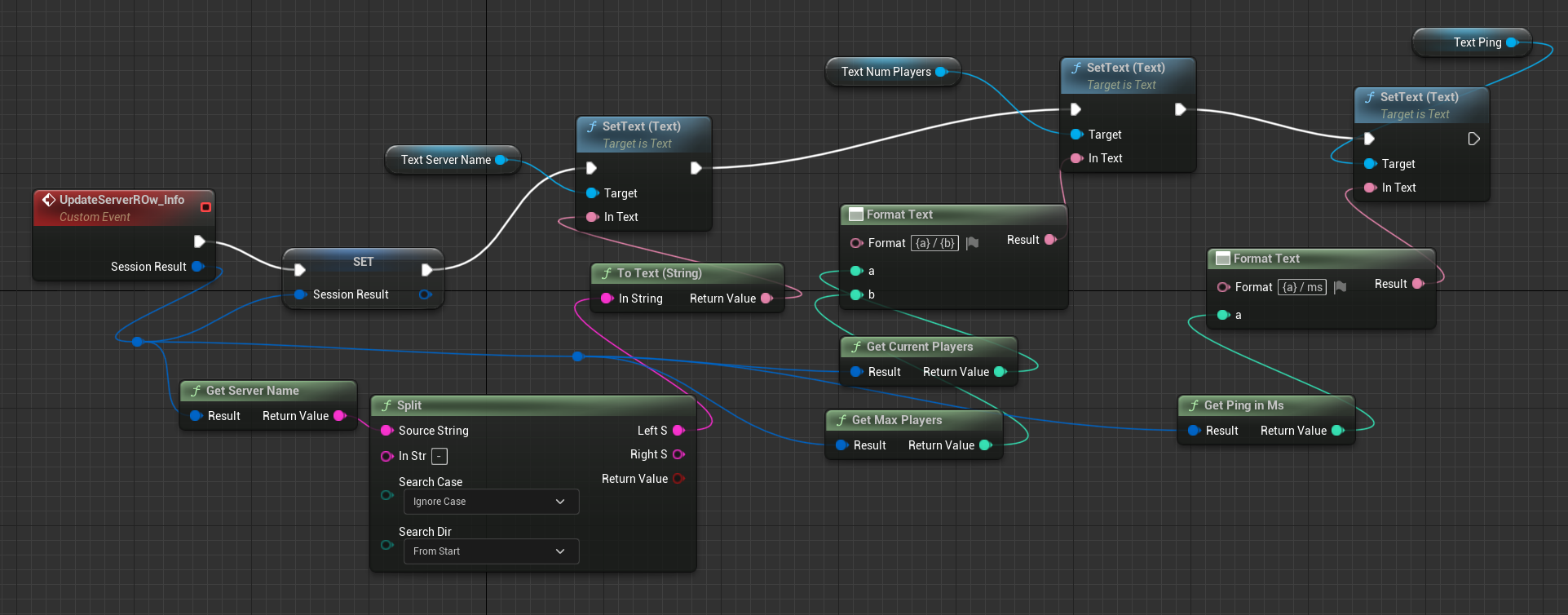1568x615 pixels.
Task: Click the {a} / ms Format text field
Action: (1302, 287)
